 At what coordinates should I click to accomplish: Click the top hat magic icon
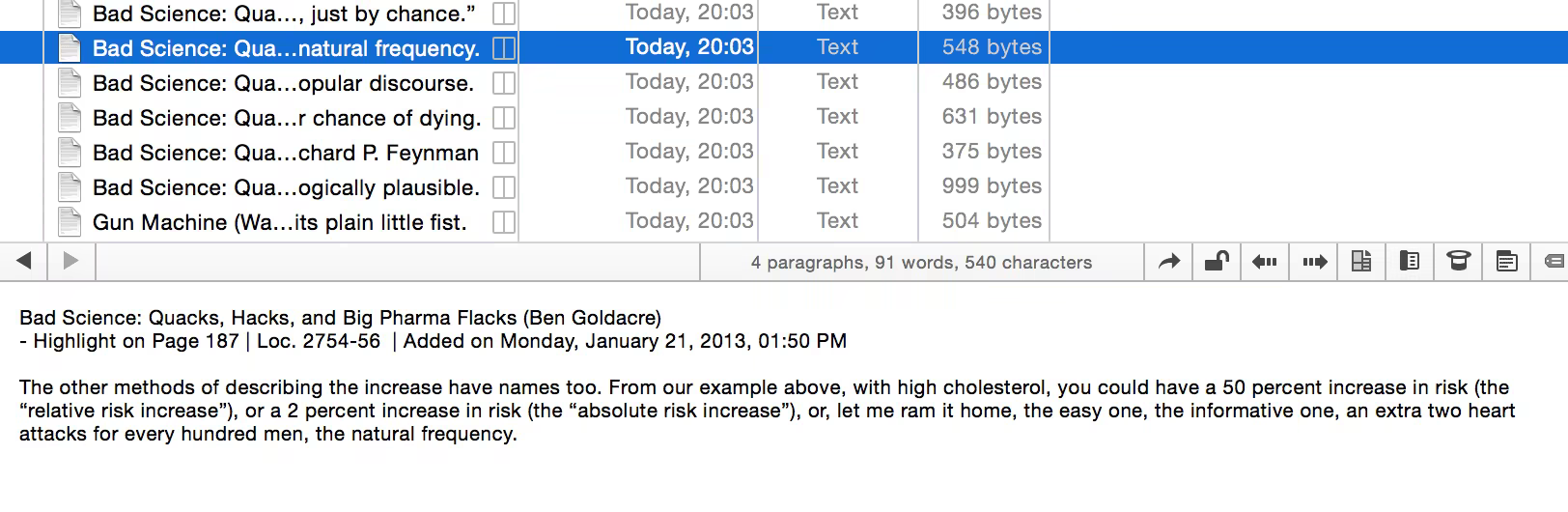(1458, 261)
